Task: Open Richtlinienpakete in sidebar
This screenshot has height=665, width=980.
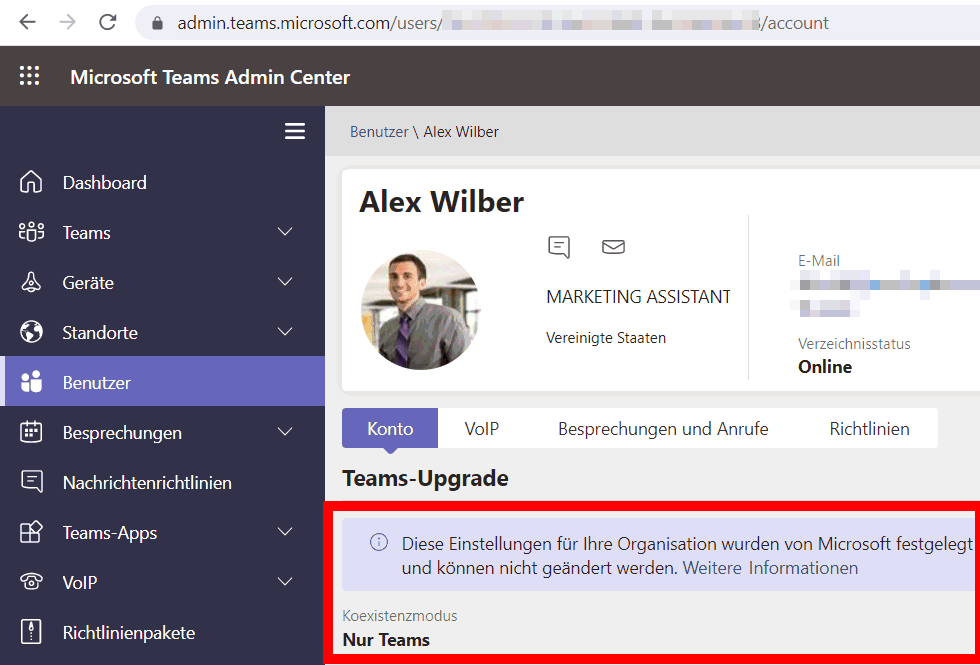Action: click(x=162, y=632)
